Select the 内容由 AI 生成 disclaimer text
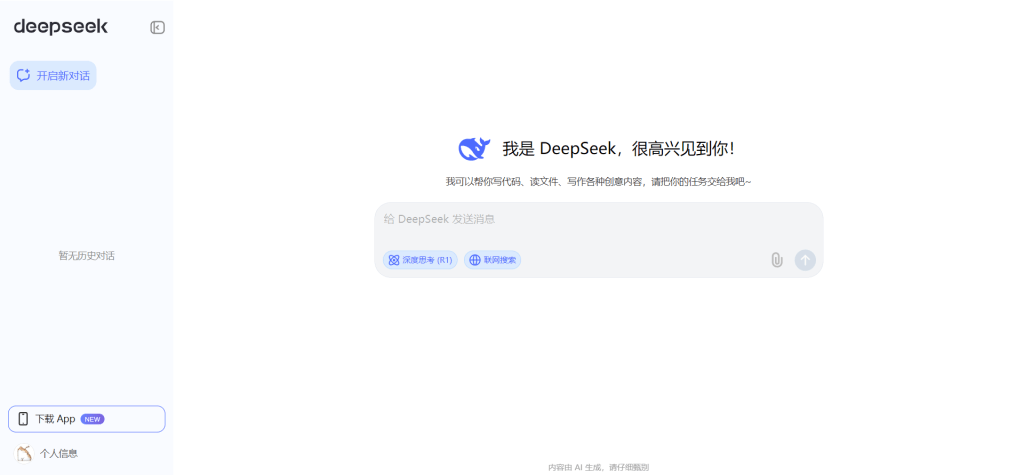 (x=598, y=467)
